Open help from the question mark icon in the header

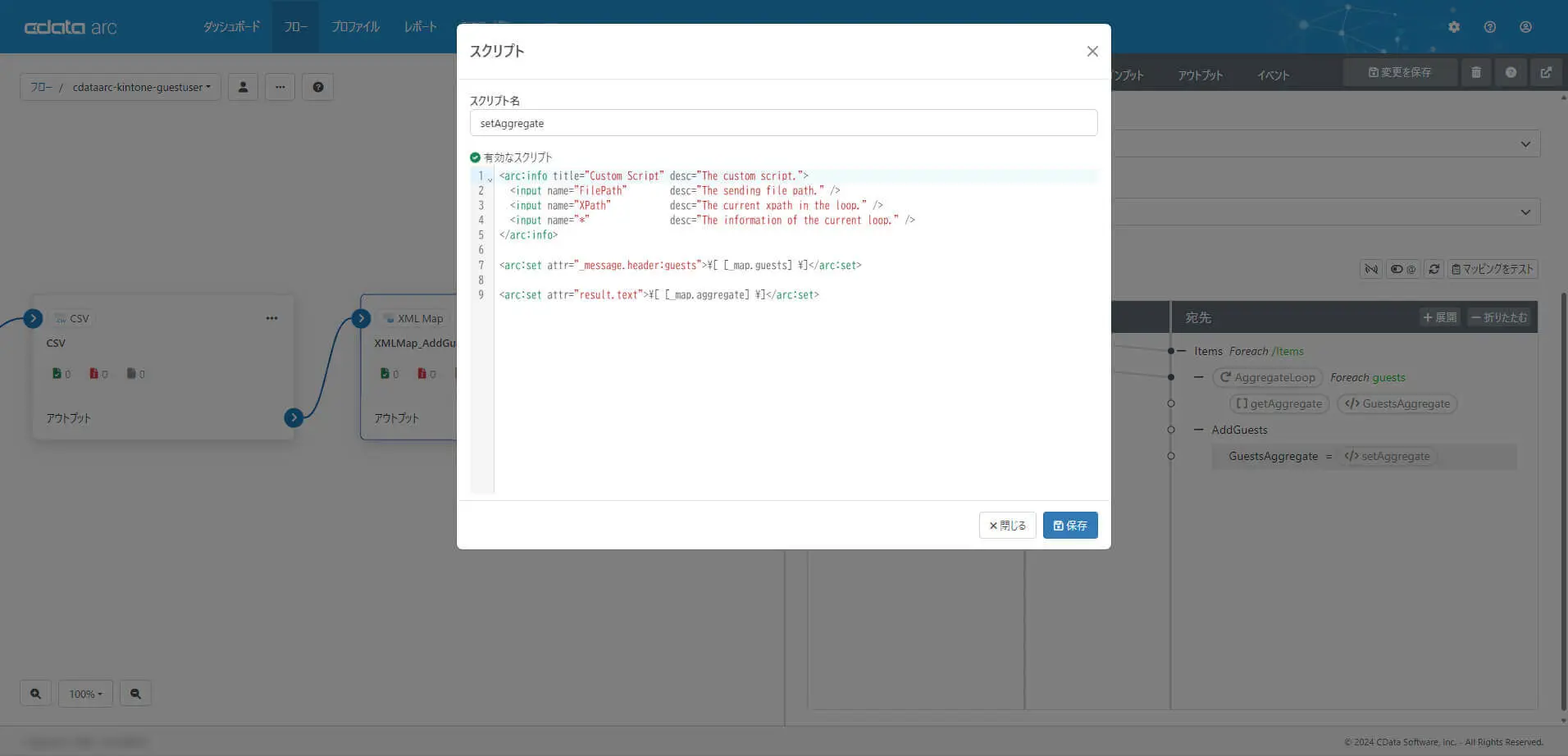(1490, 27)
